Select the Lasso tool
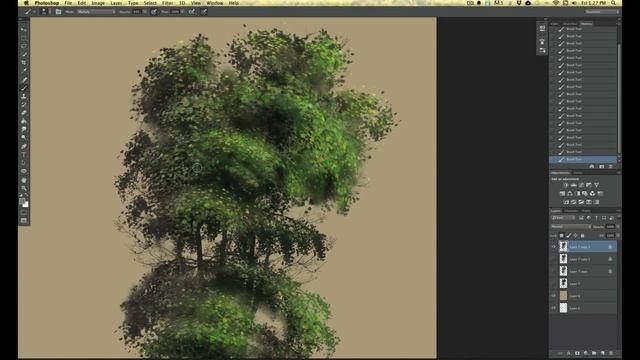Viewport: 640px width, 360px height. click(x=24, y=46)
